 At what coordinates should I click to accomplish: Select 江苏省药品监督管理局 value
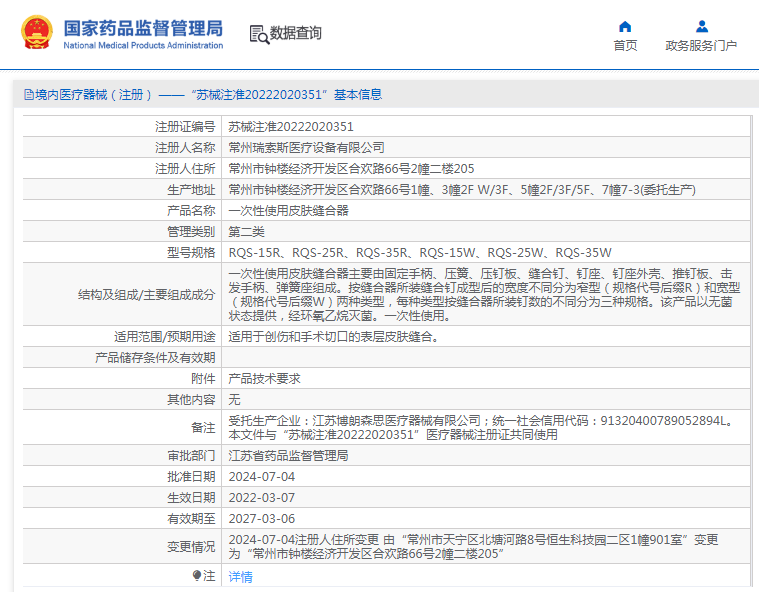[x=288, y=455]
